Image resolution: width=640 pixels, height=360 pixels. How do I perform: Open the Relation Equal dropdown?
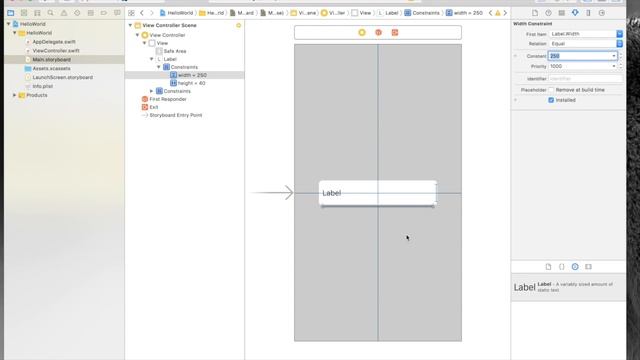click(x=620, y=44)
